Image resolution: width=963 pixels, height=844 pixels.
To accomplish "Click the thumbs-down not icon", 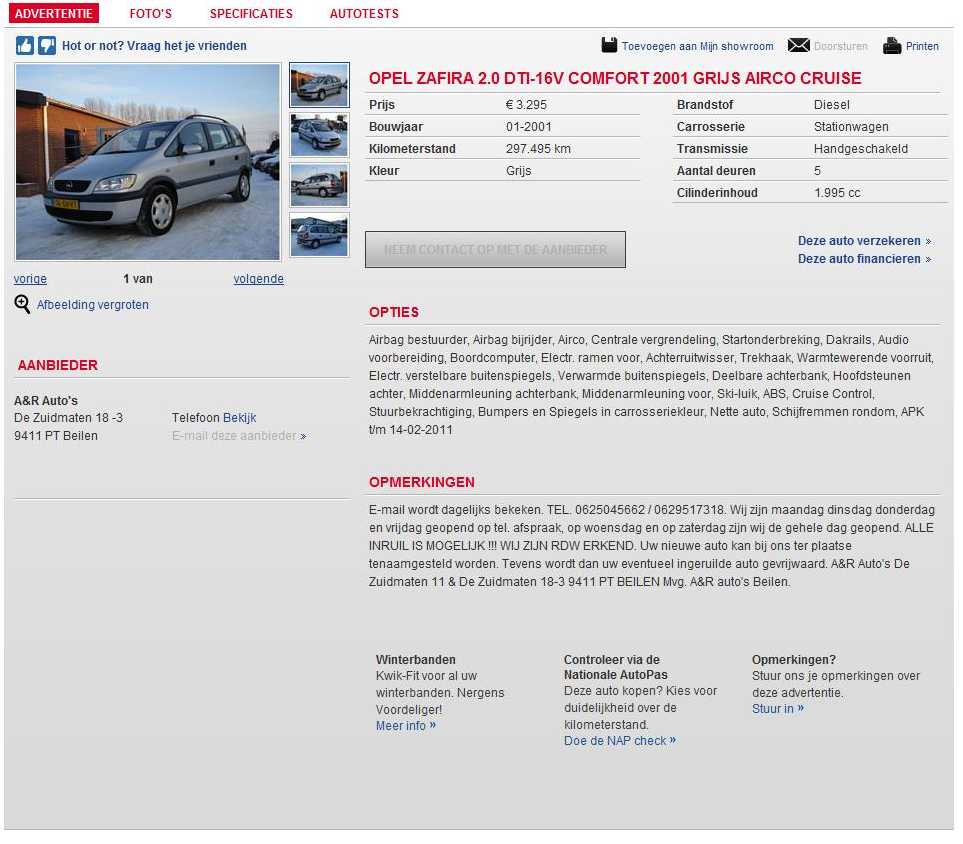I will tap(47, 45).
